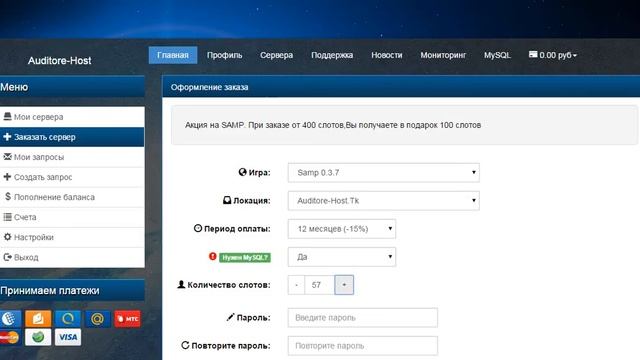640x360 pixels.
Task: Click the plus icon beside Создать запрос
Action: 7,177
